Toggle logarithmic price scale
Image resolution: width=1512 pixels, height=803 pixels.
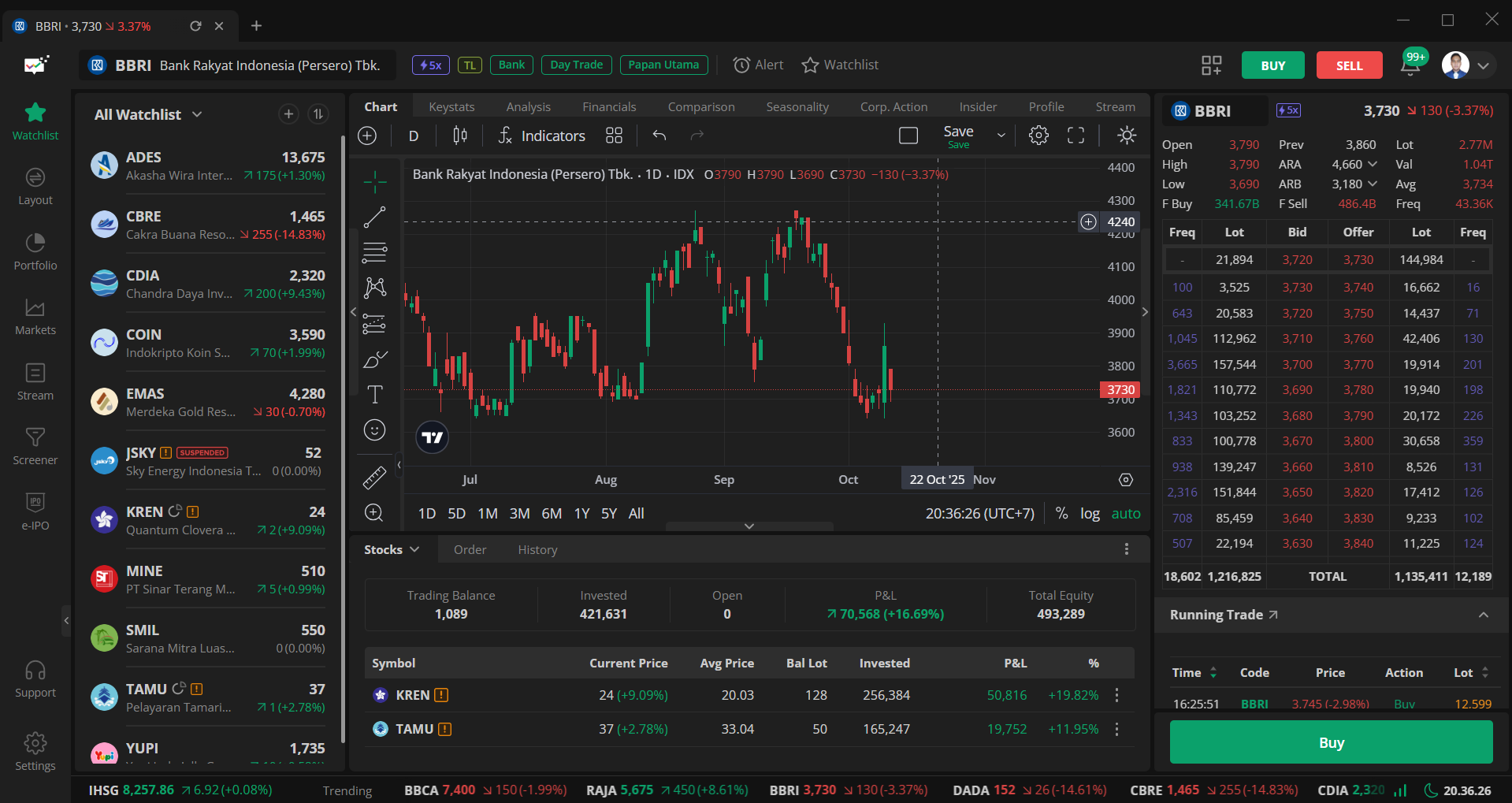click(1090, 513)
